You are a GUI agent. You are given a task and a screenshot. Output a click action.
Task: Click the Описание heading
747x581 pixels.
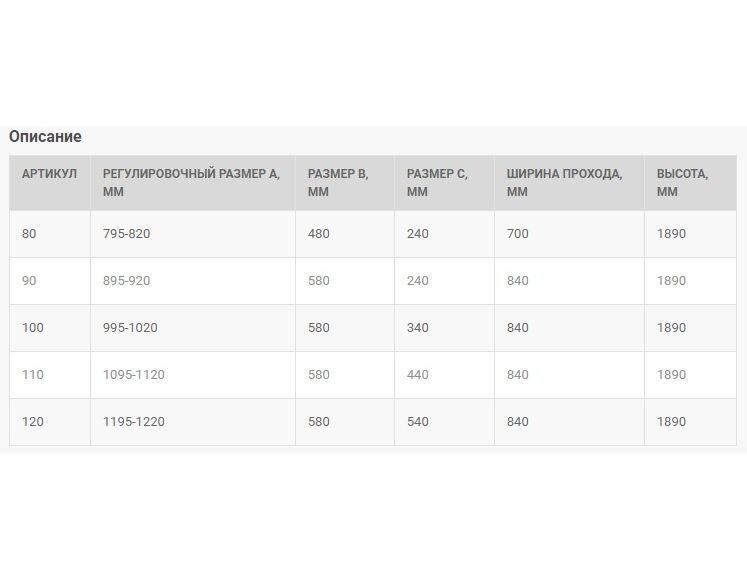click(45, 137)
